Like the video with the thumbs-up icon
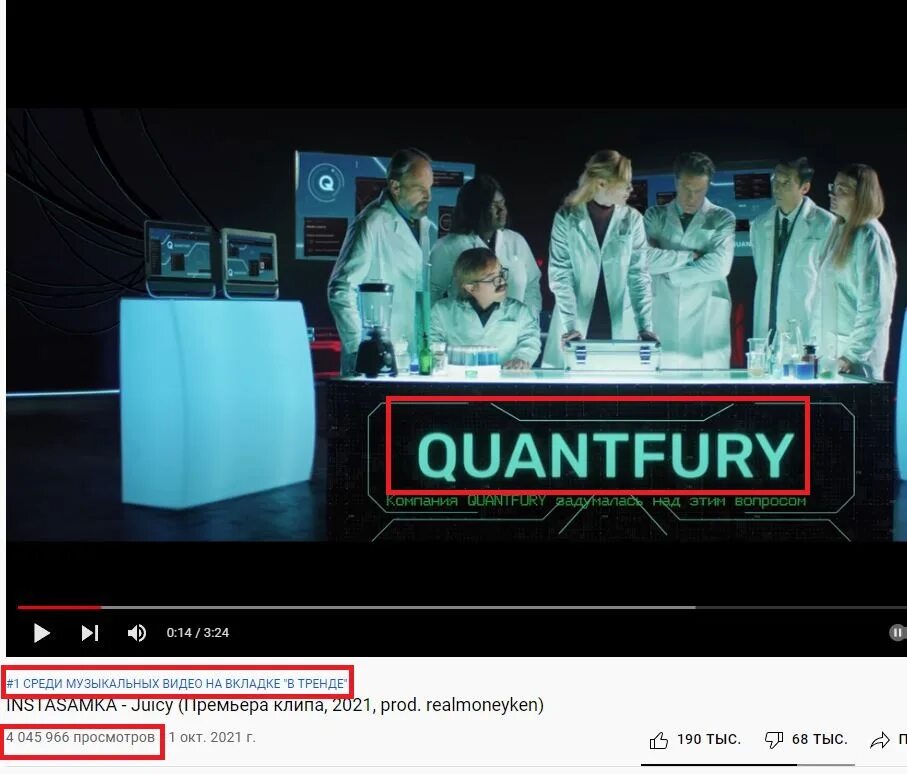 click(x=658, y=740)
